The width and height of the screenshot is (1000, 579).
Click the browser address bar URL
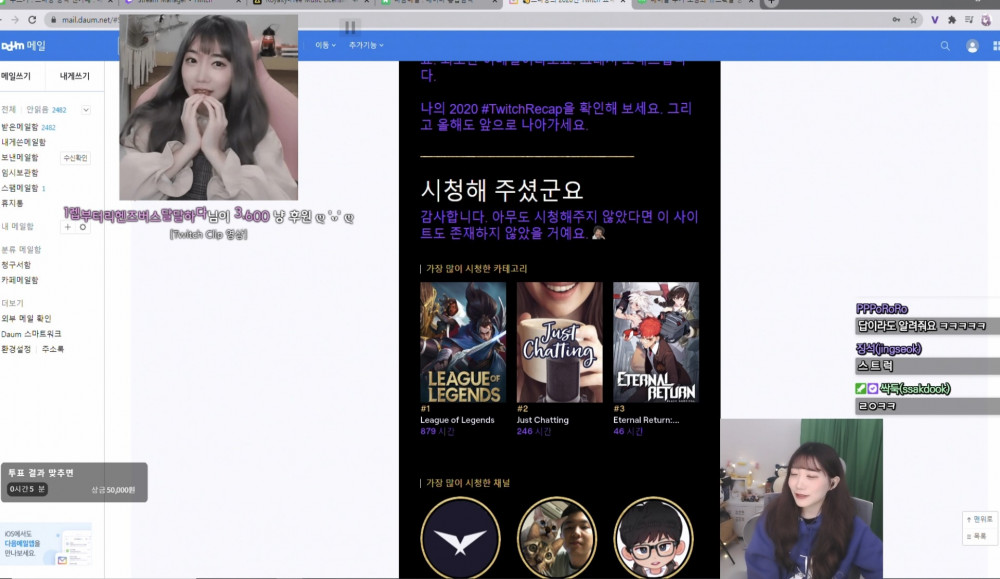pos(89,20)
